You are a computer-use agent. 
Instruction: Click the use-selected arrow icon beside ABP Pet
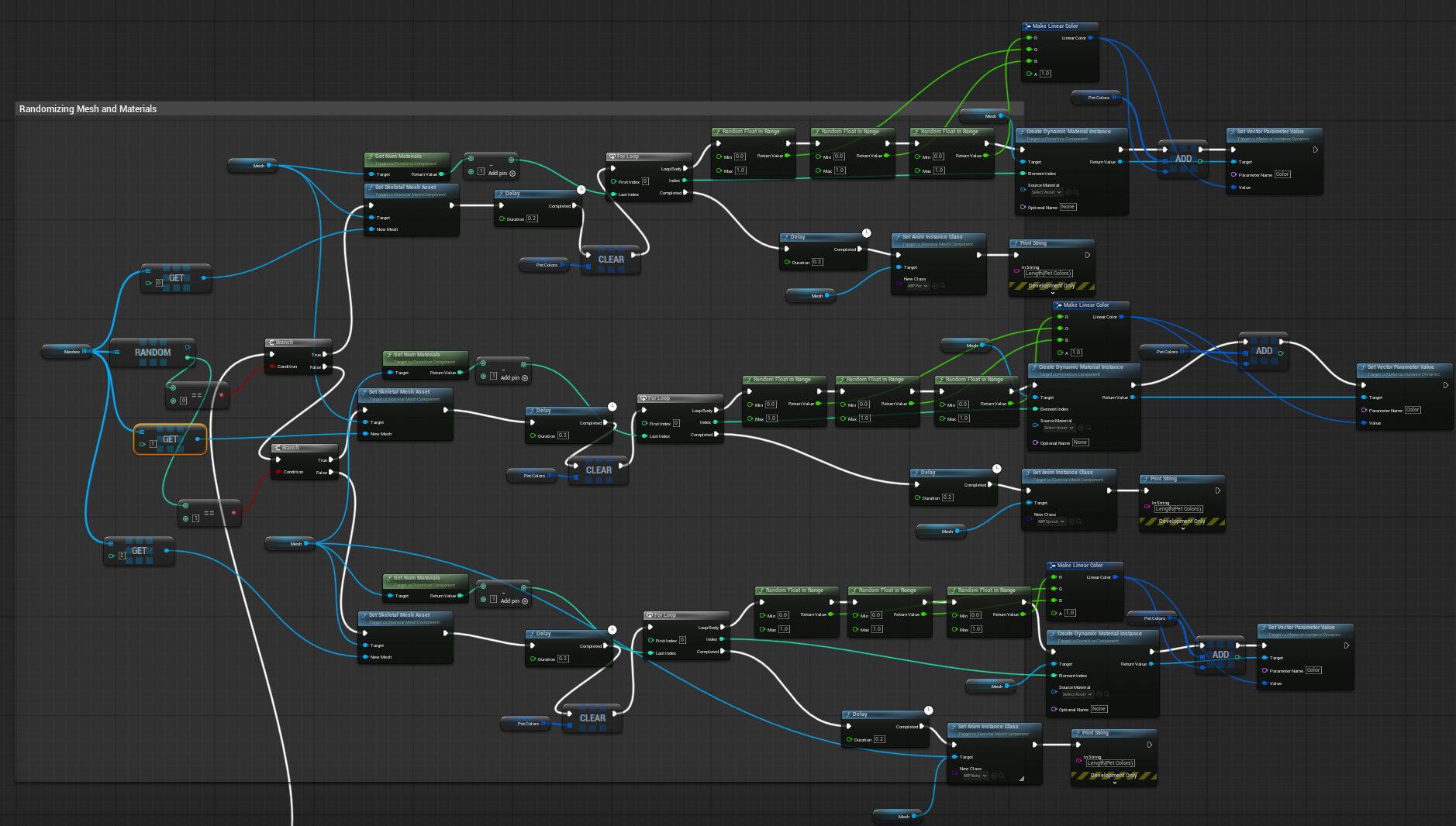(935, 286)
